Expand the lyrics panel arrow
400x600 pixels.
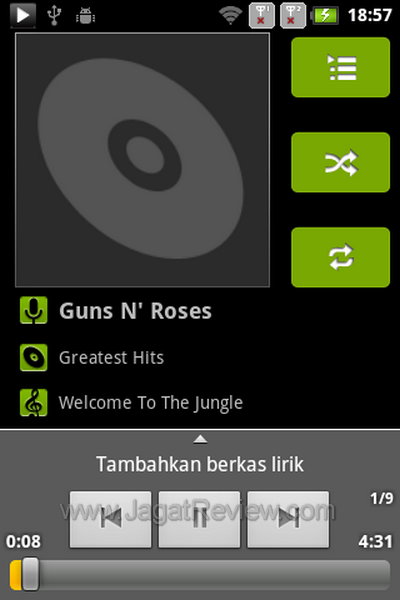click(x=200, y=439)
